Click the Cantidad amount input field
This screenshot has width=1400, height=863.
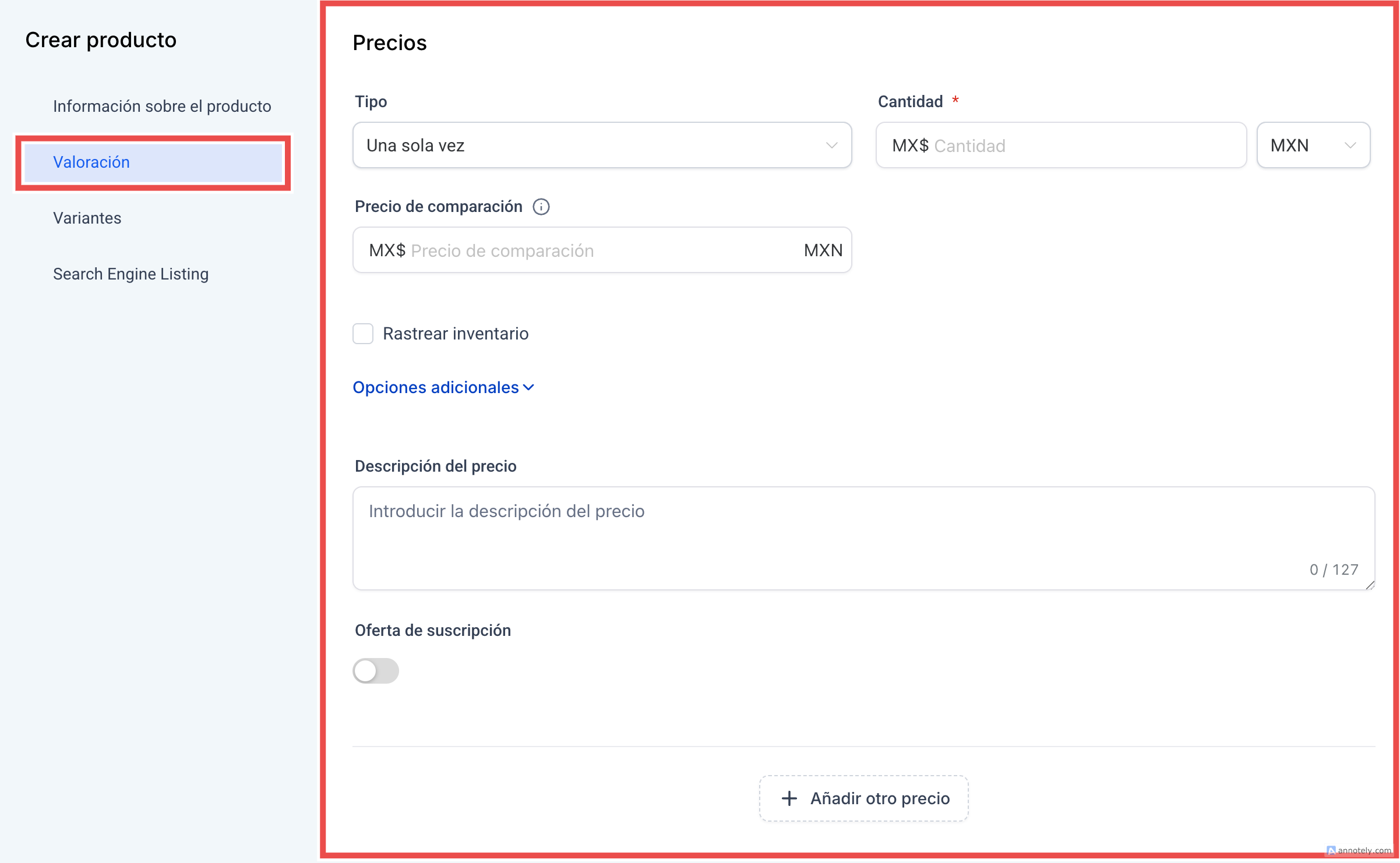coord(1060,146)
